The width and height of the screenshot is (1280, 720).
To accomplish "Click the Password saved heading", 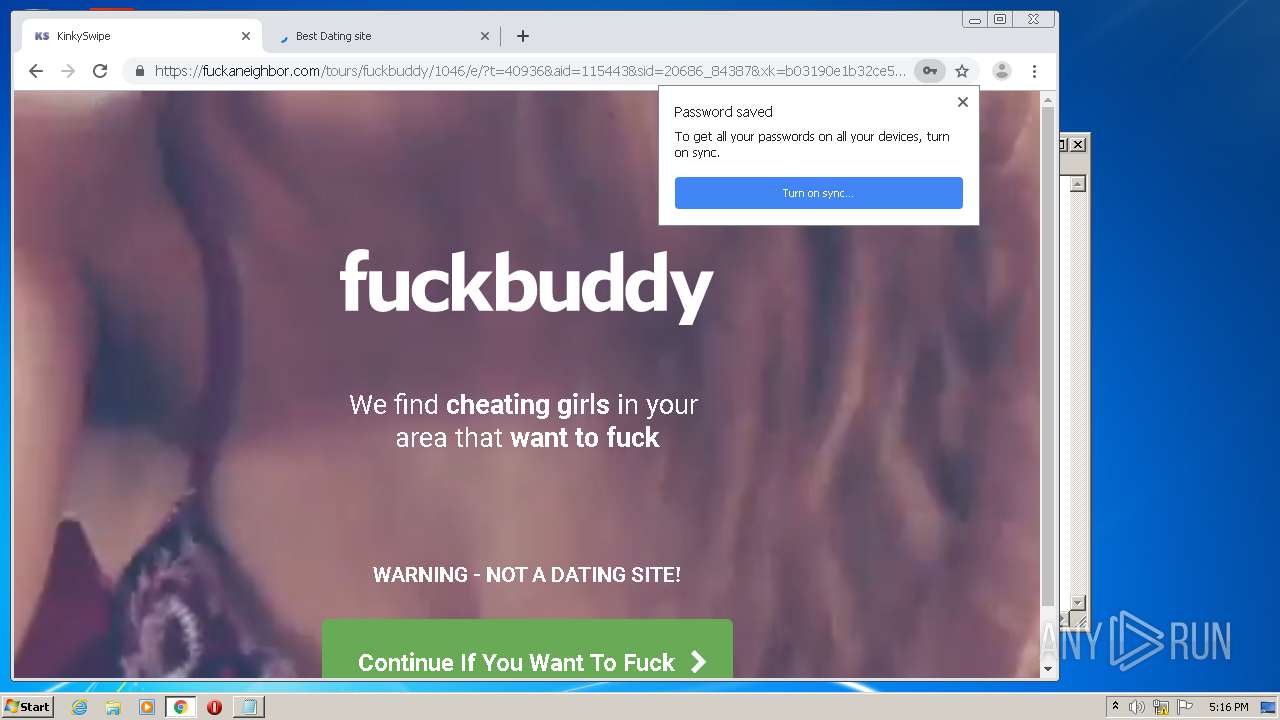I will 723,112.
